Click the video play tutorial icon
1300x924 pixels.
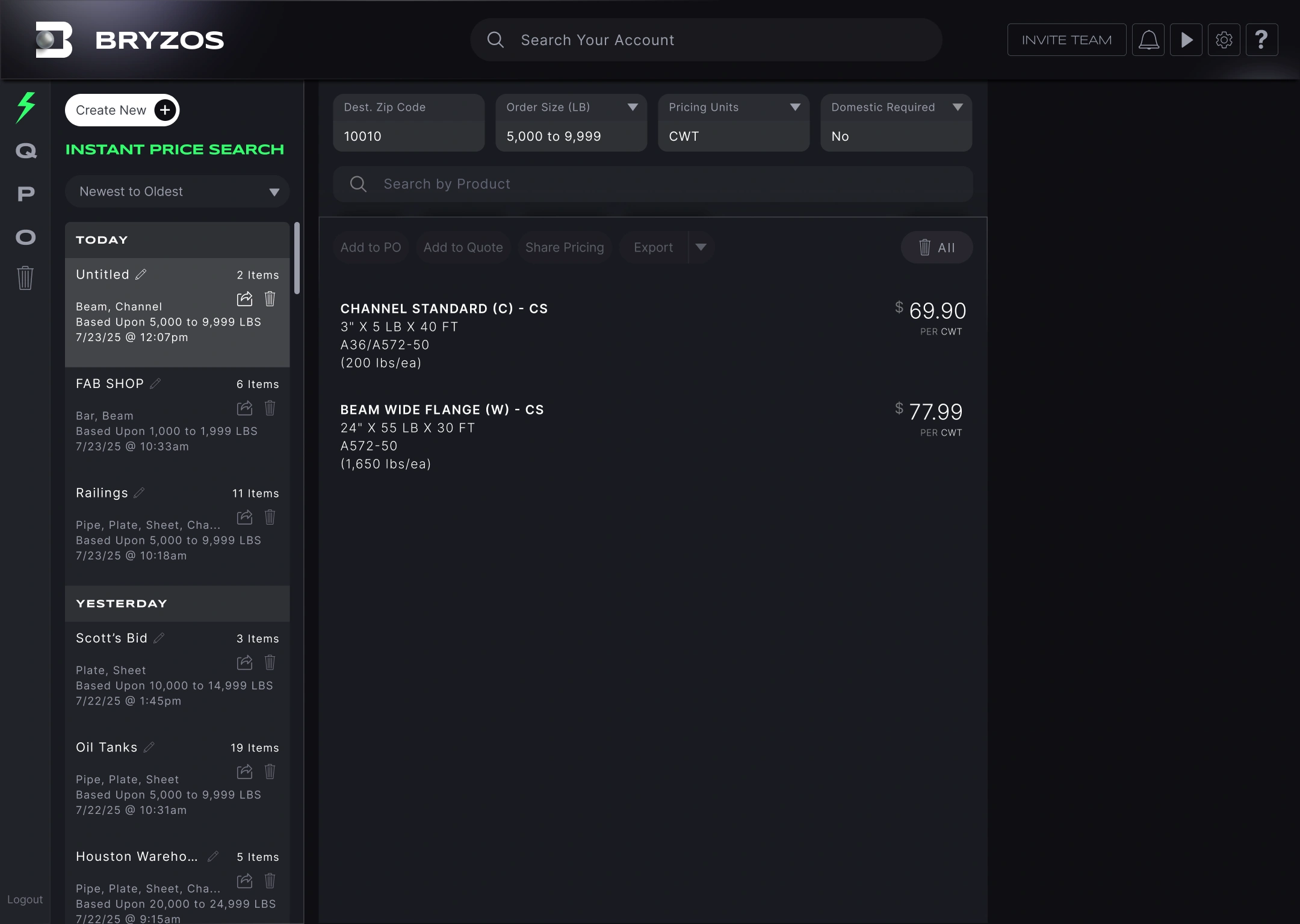pyautogui.click(x=1186, y=40)
